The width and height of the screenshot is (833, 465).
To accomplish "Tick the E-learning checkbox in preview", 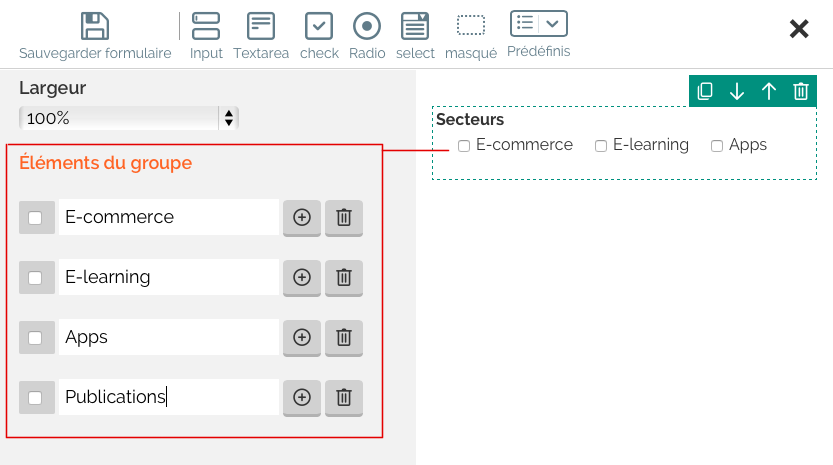I will 601,146.
